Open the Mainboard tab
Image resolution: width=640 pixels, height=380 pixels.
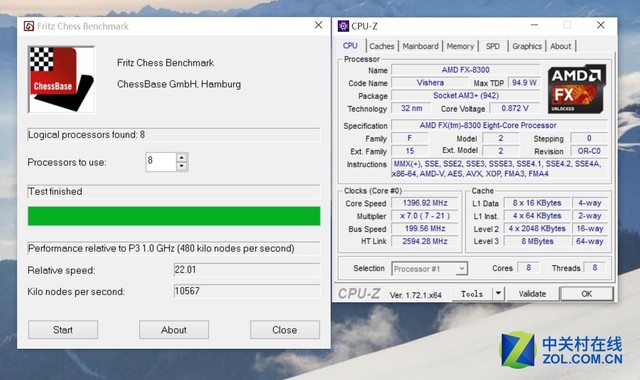[420, 46]
